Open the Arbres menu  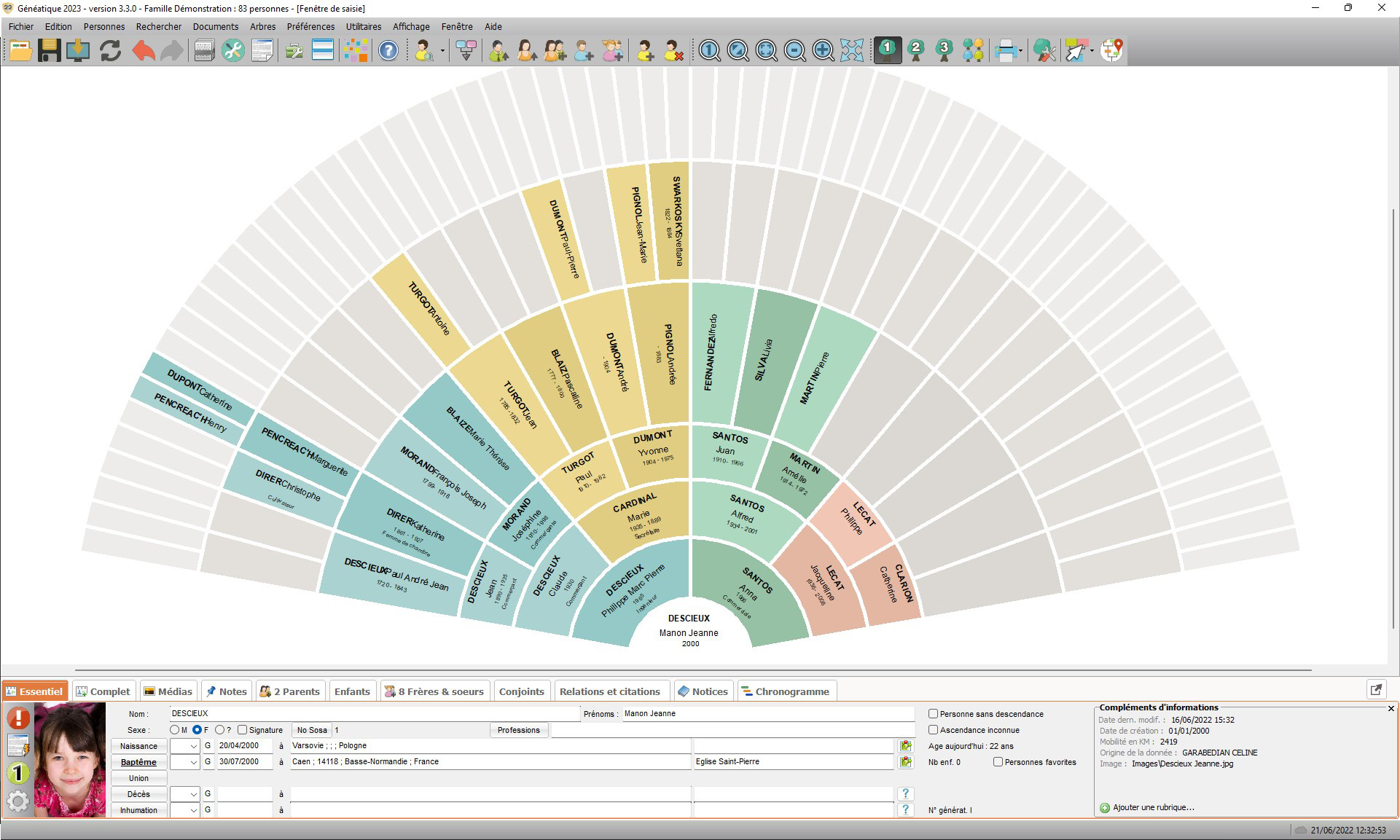point(262,26)
